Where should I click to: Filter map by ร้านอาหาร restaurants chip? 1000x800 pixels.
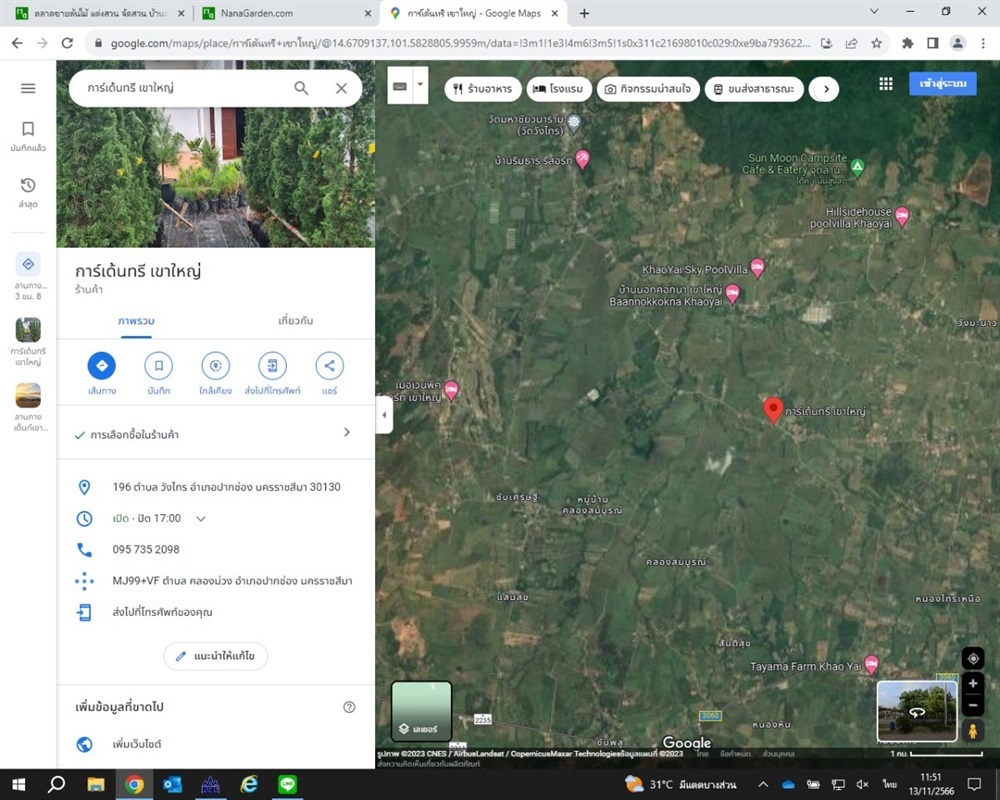pos(483,89)
